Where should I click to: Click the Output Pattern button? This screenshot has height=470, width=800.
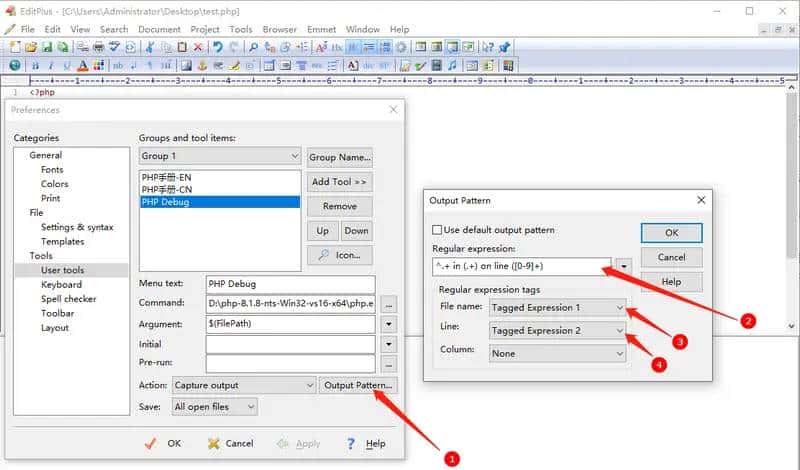pos(358,385)
